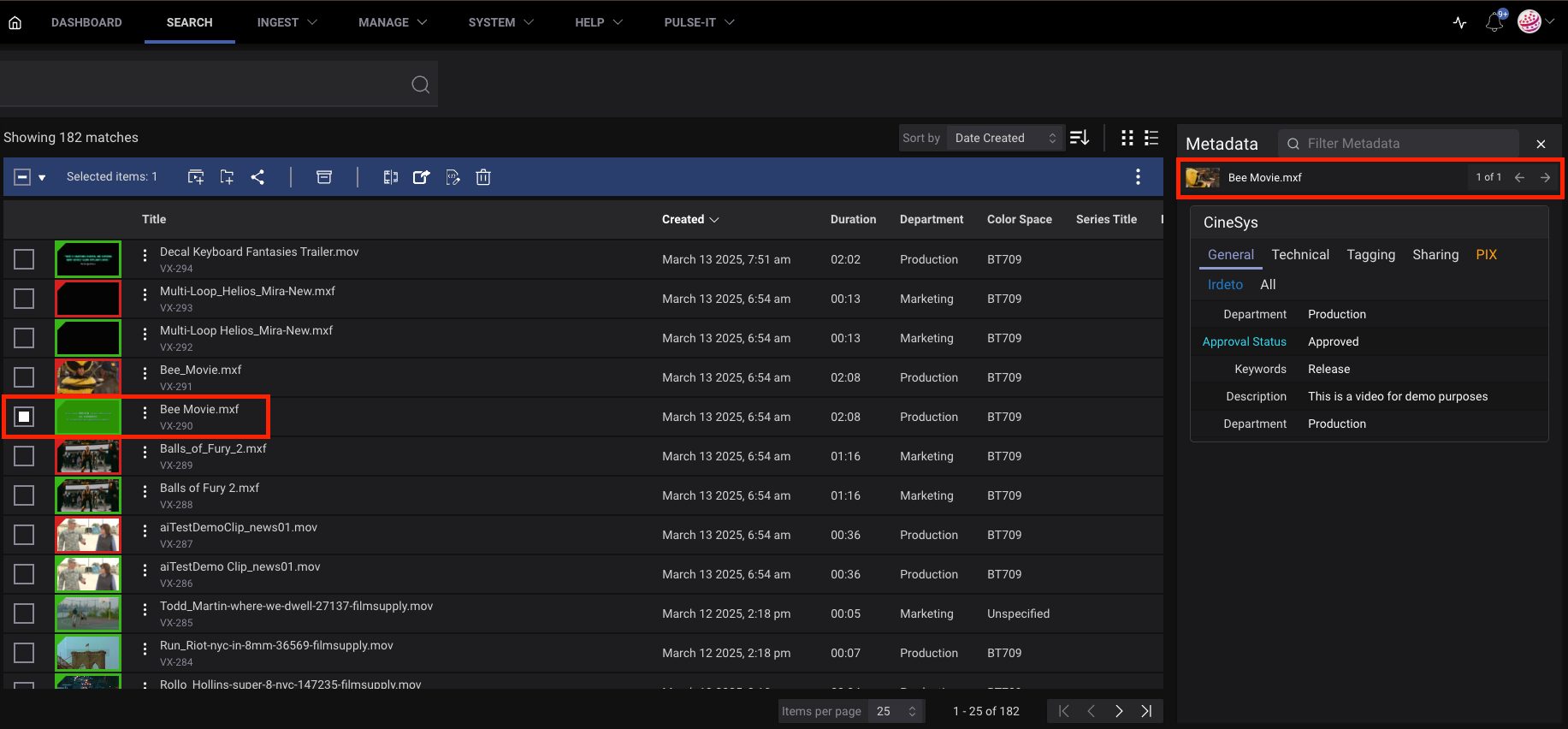Go to the next results page

coord(1119,711)
